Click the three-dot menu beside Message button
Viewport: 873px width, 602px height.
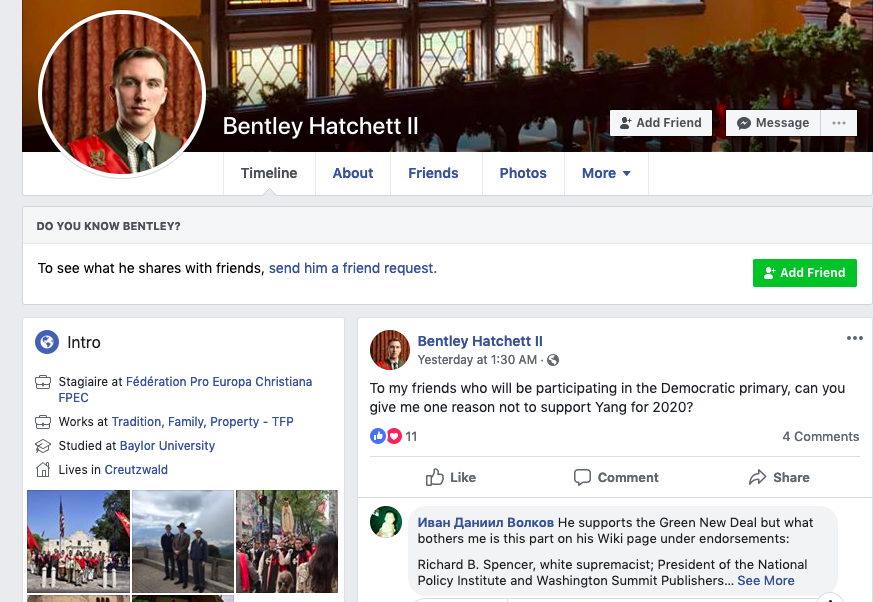coord(838,123)
